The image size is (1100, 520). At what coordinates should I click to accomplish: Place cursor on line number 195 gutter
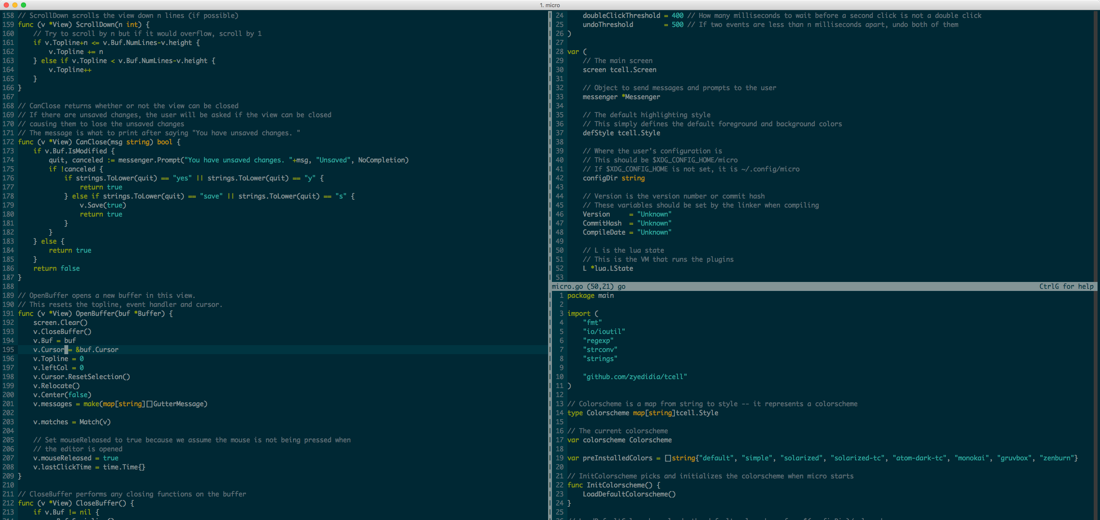tap(8, 349)
